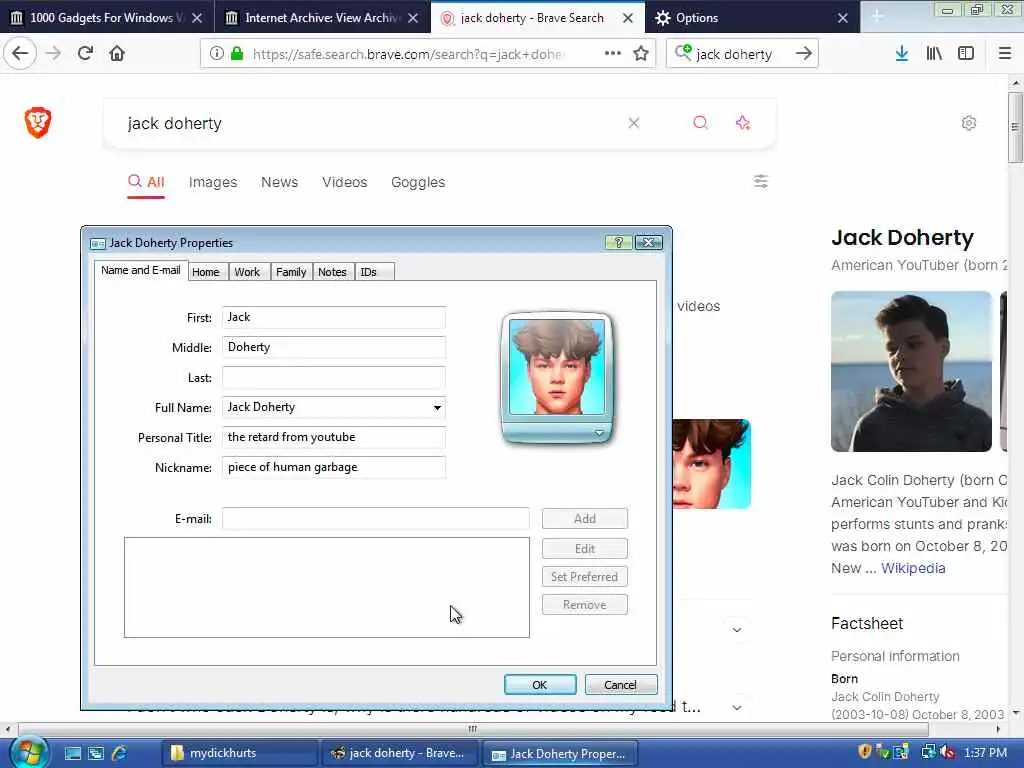Open Full Name dropdown arrow

pos(437,408)
